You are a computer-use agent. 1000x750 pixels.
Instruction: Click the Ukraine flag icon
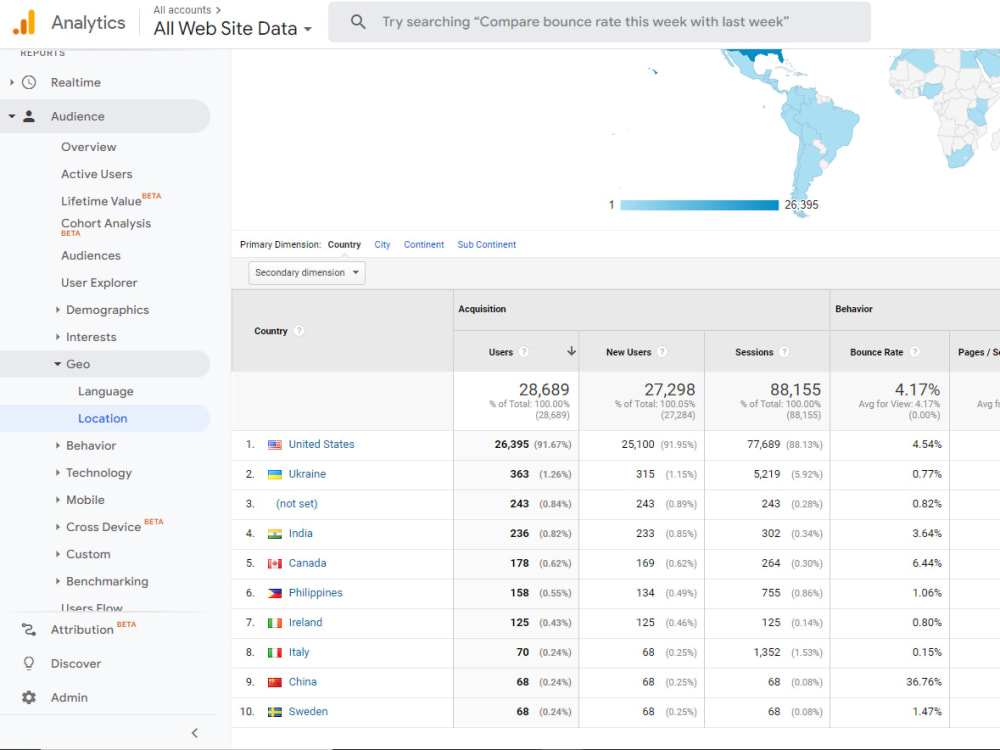(275, 474)
